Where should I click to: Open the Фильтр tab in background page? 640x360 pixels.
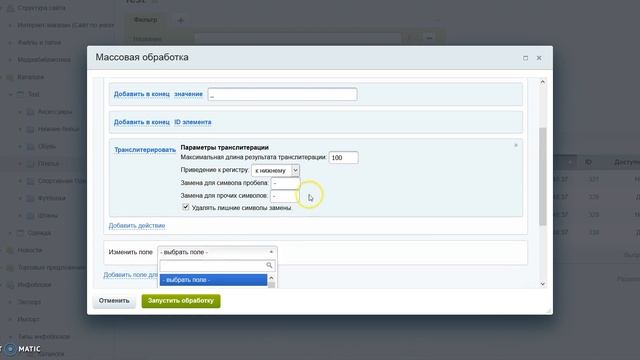(x=146, y=20)
